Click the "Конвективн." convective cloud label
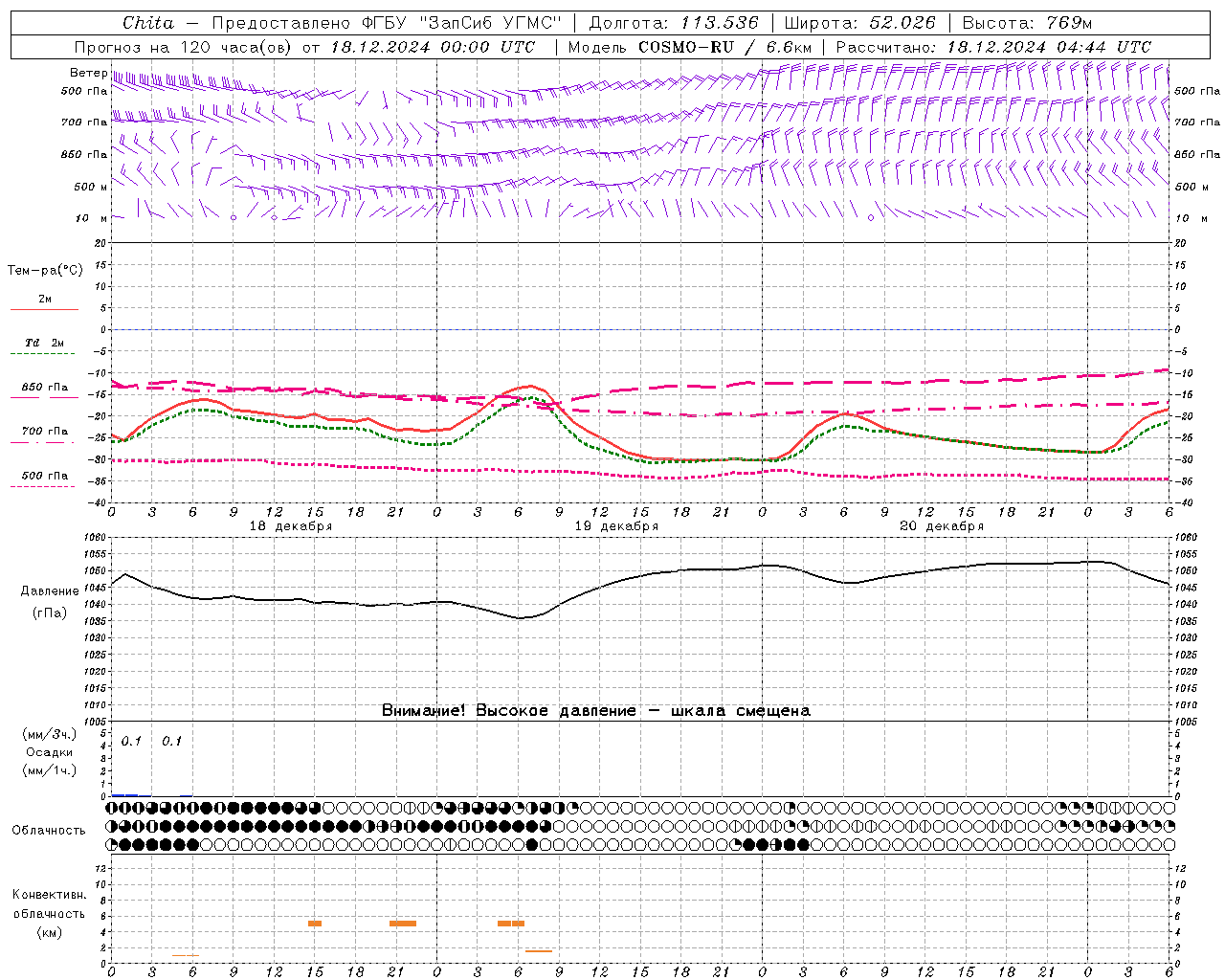1225x980 pixels. (49, 895)
